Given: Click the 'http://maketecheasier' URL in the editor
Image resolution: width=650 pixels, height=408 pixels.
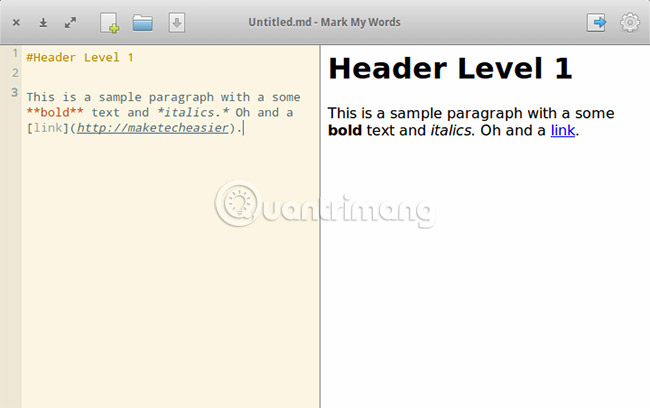Looking at the screenshot, I should 153,128.
